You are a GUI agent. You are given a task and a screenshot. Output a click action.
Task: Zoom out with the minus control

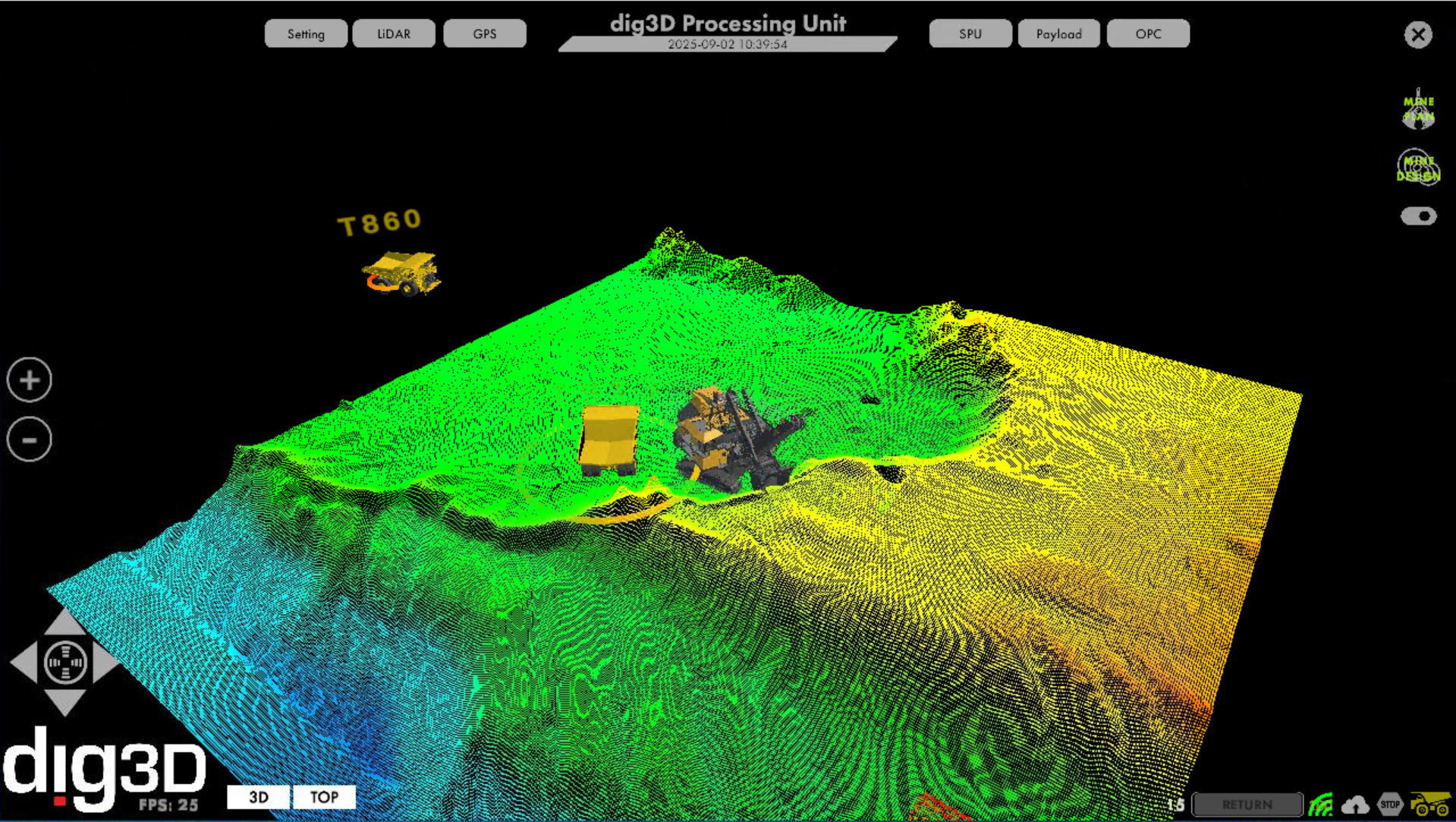pos(28,439)
